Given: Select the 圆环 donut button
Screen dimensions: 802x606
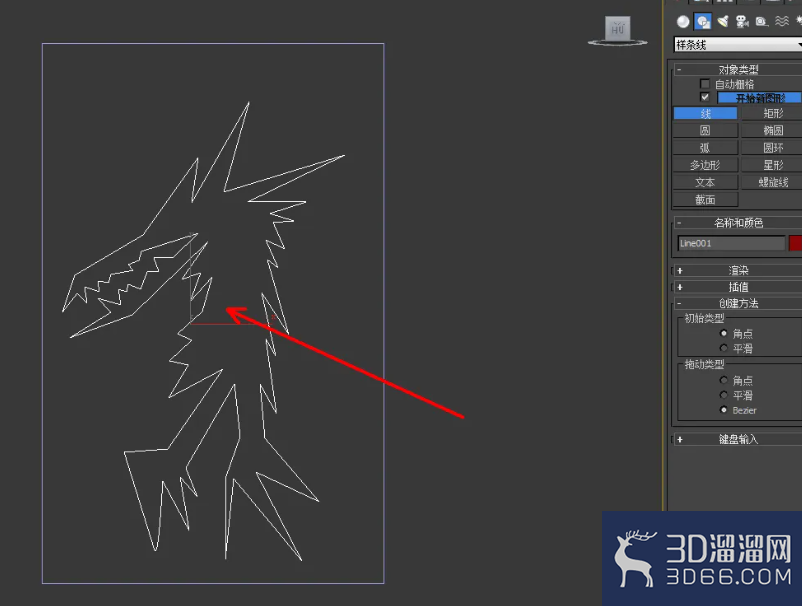Looking at the screenshot, I should (772, 148).
